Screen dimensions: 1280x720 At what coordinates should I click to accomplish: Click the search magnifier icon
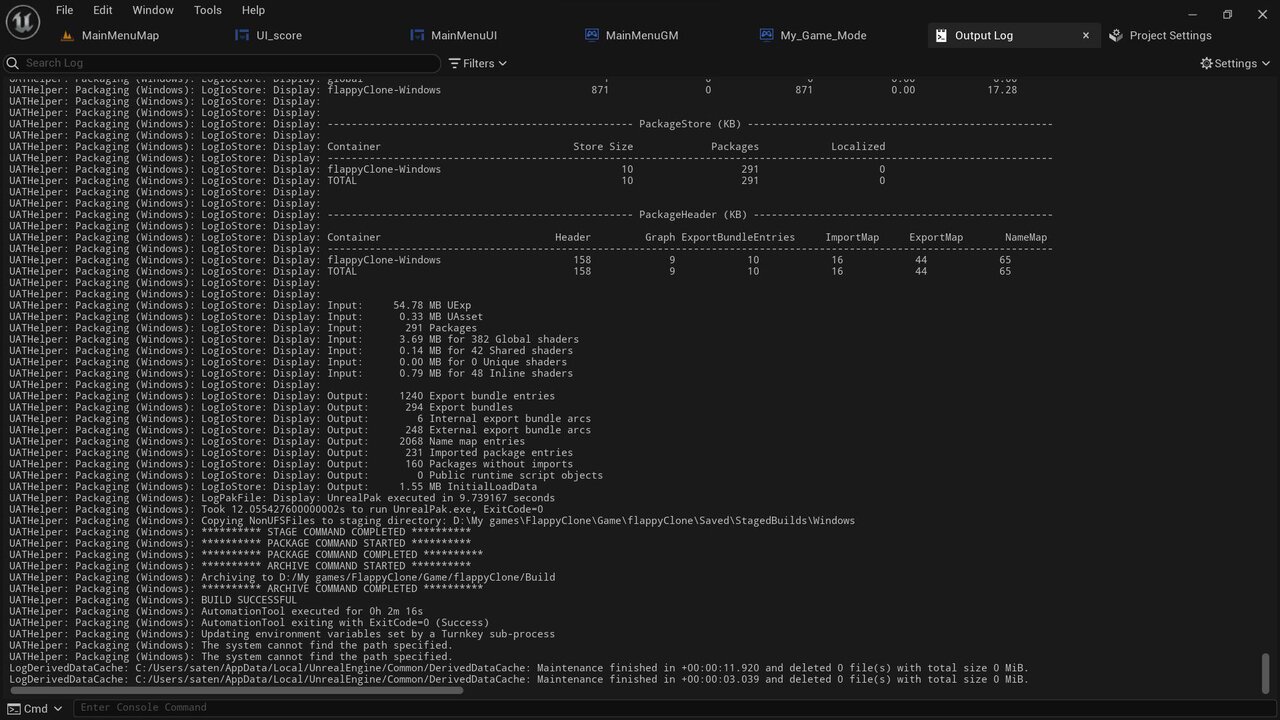click(x=13, y=63)
